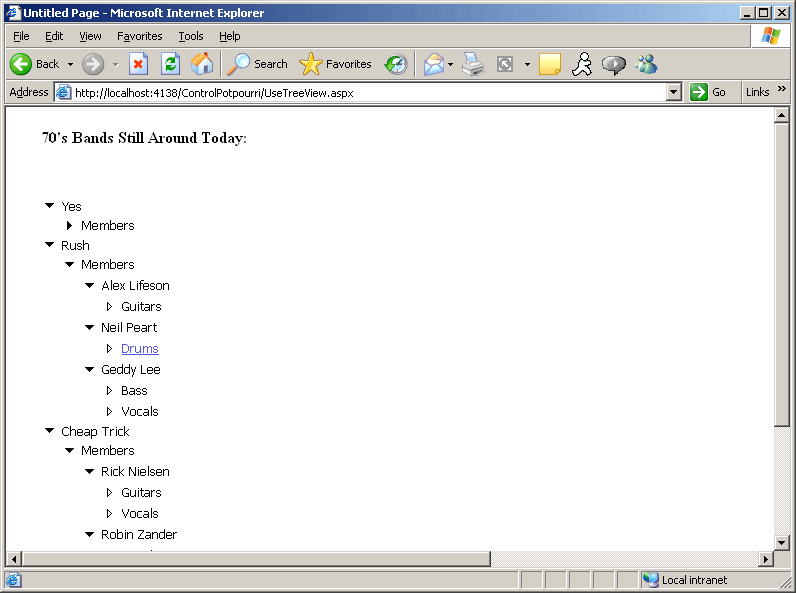Click the yellow sticky note icon
Image resolution: width=796 pixels, height=593 pixels.
(x=550, y=64)
